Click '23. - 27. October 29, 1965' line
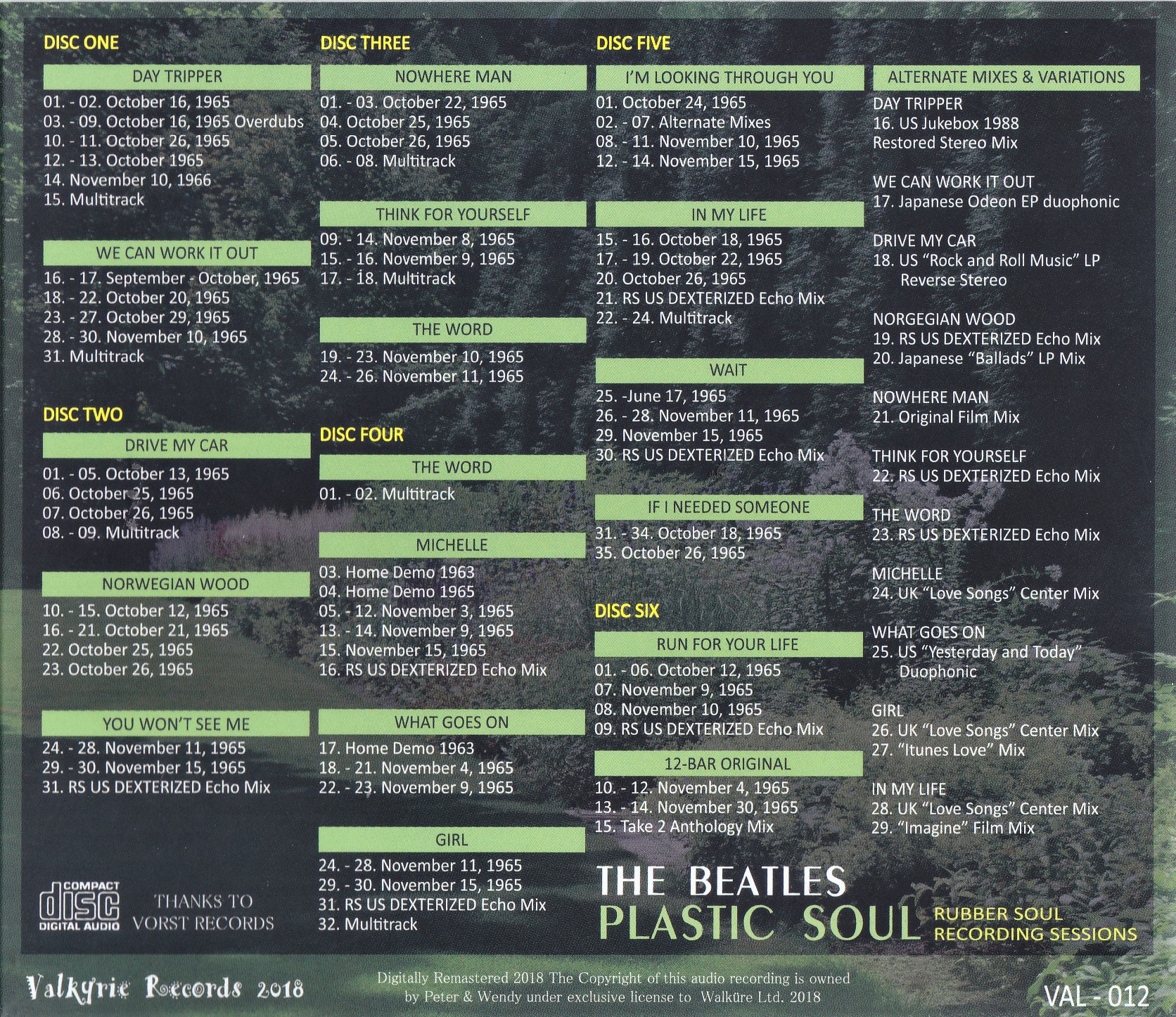This screenshot has height=1017, width=1176. click(x=136, y=318)
